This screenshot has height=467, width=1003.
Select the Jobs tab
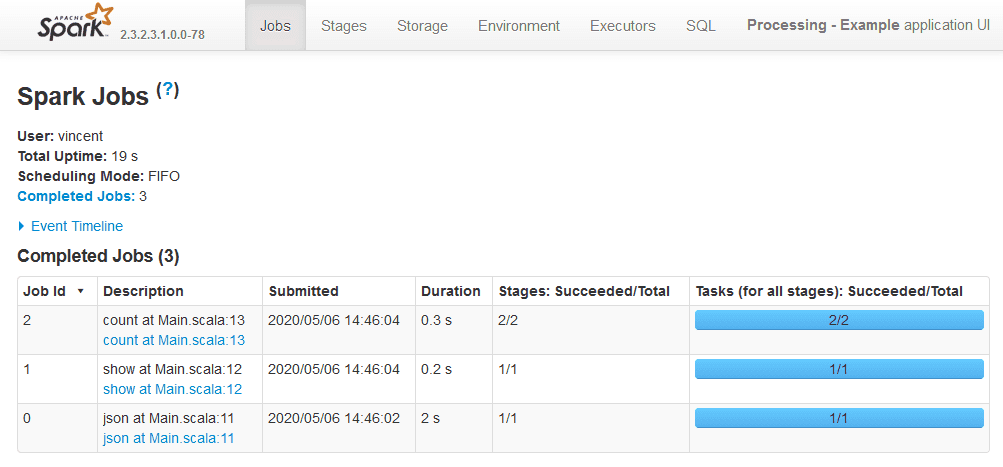click(x=275, y=26)
